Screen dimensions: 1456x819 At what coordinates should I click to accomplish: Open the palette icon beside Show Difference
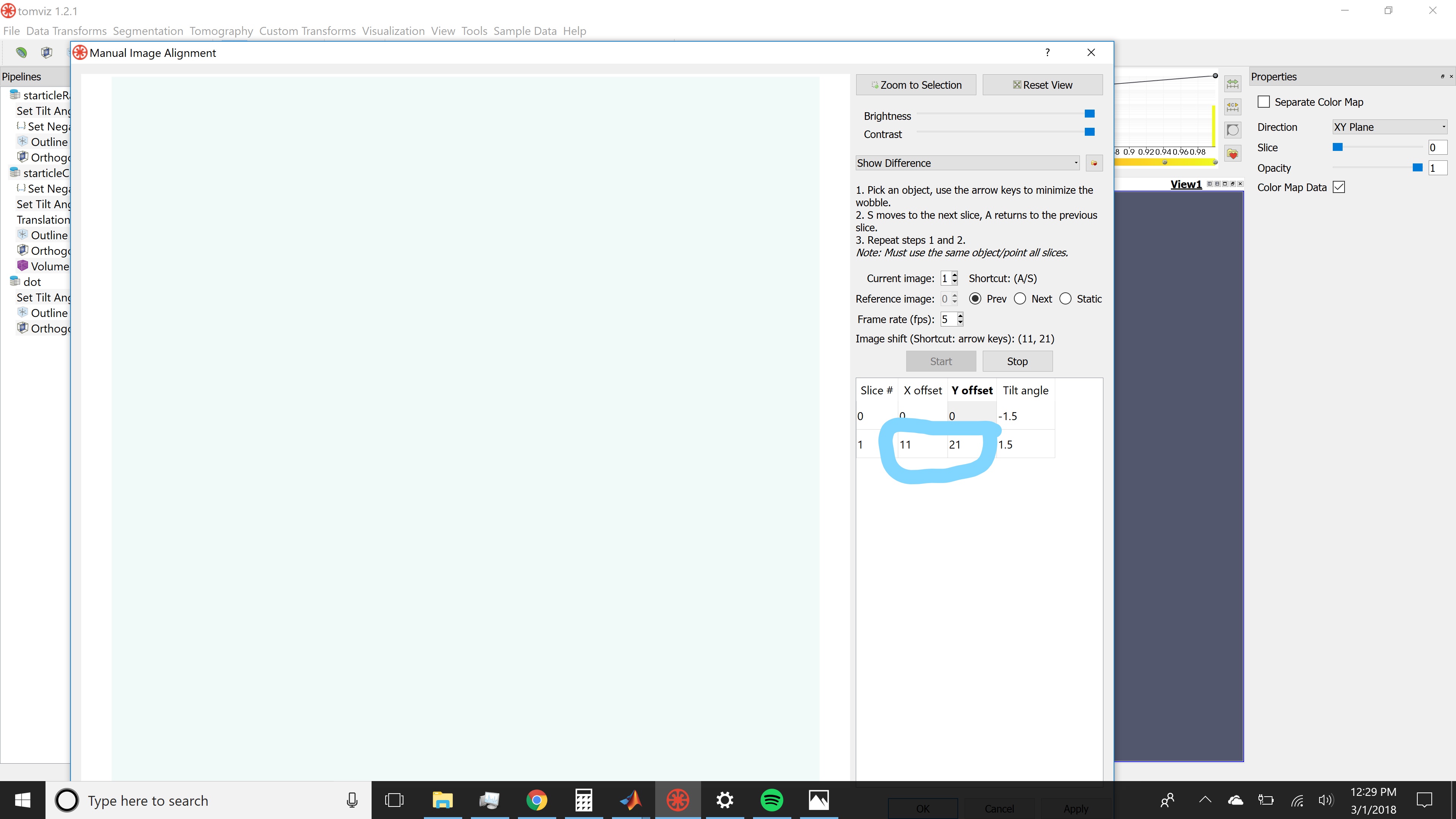tap(1094, 163)
